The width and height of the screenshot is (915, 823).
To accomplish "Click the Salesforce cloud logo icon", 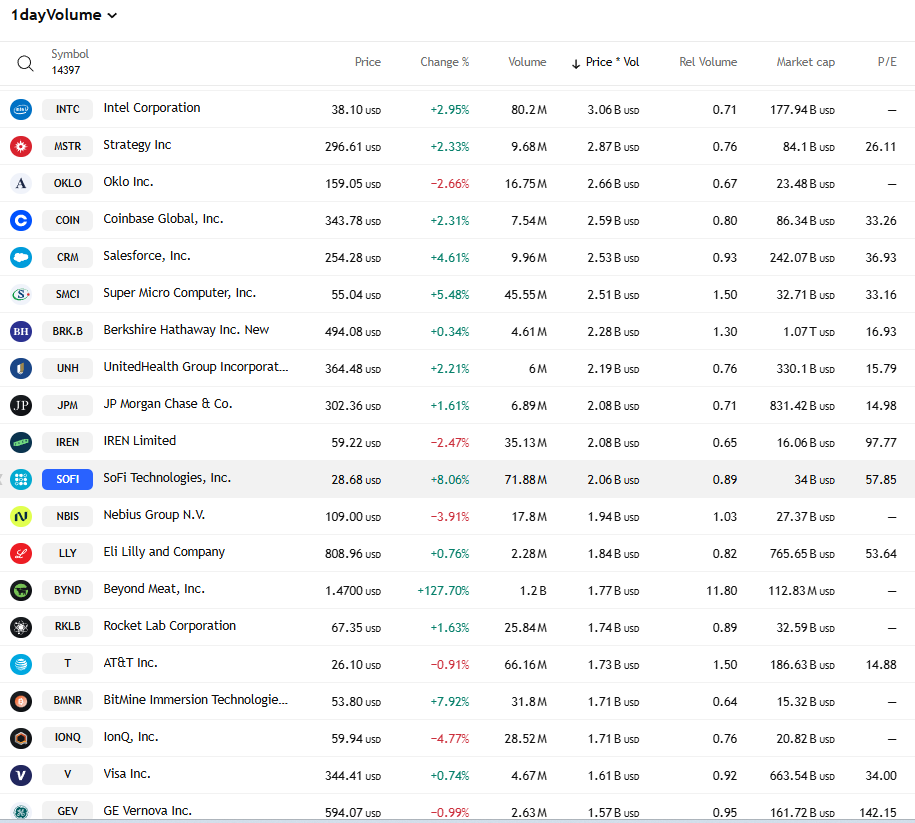I will point(21,257).
